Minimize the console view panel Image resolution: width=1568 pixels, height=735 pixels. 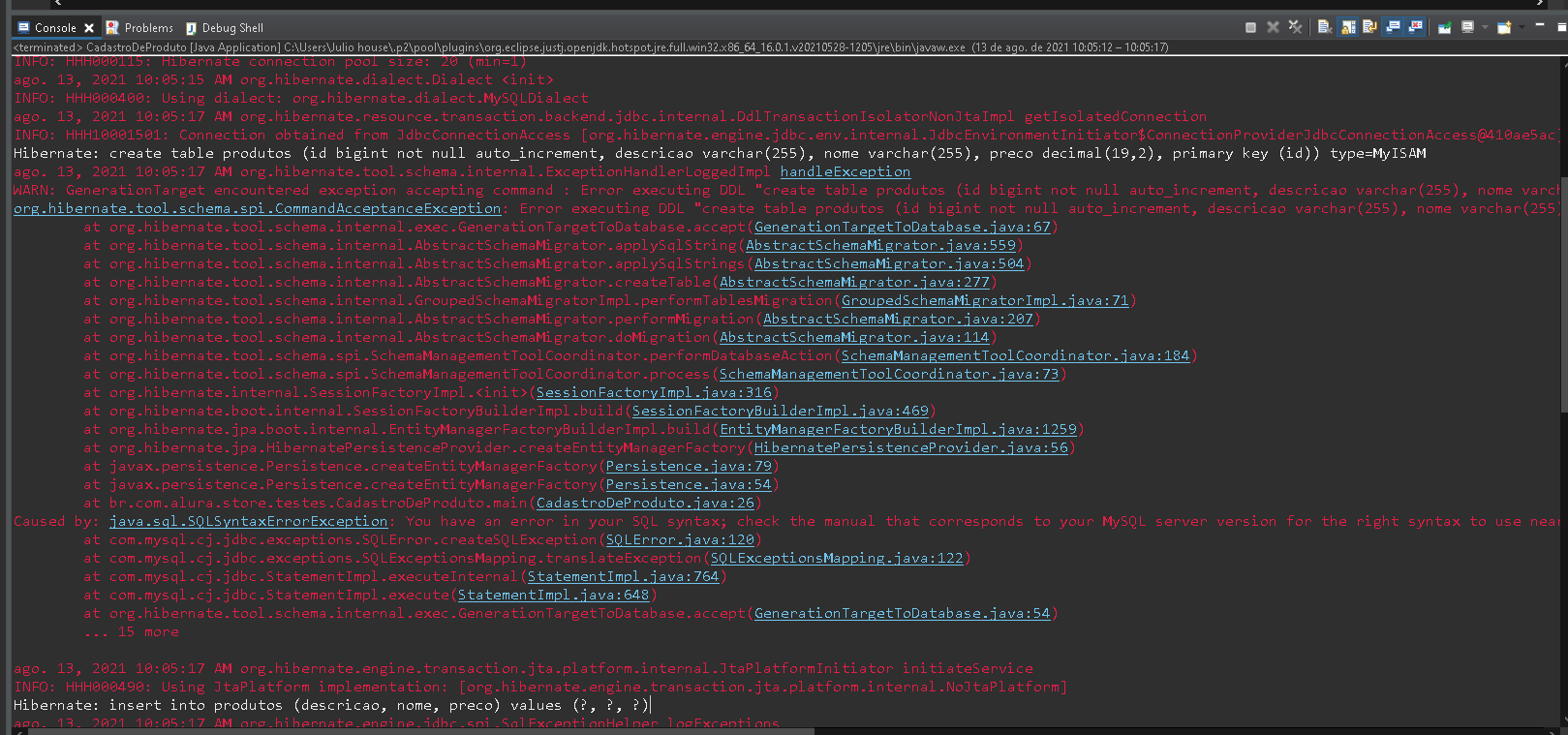click(x=1540, y=24)
